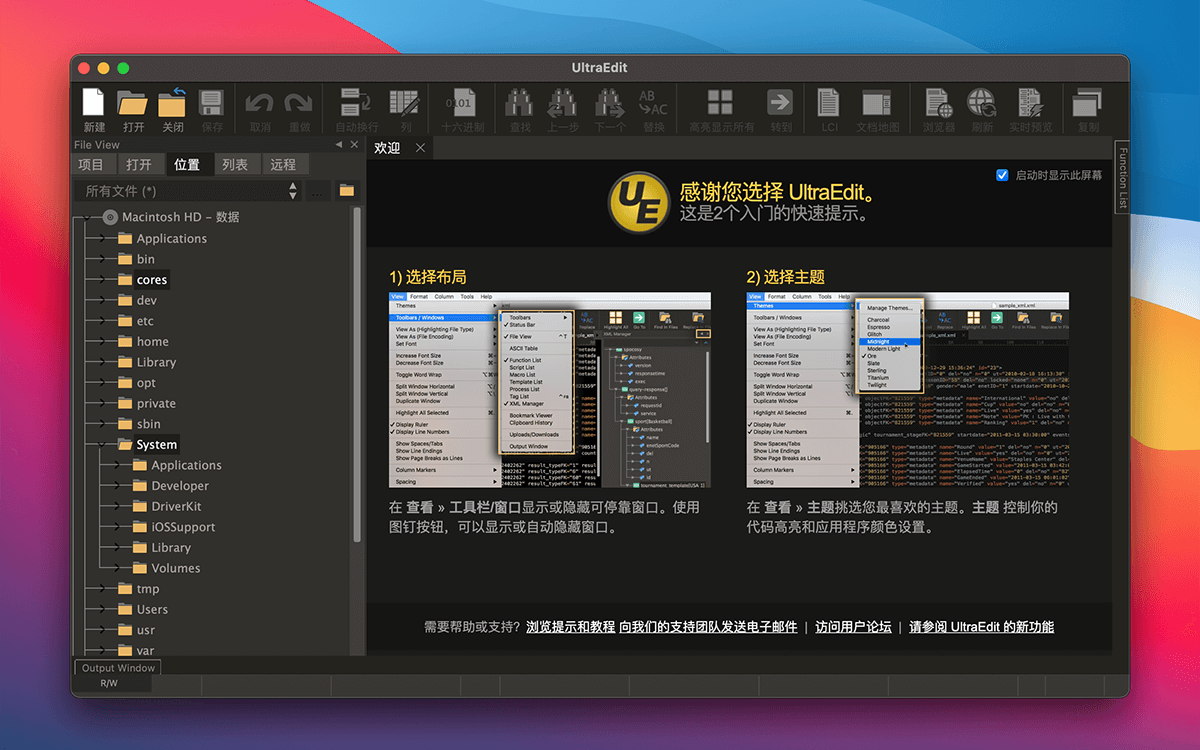Image resolution: width=1200 pixels, height=750 pixels.
Task: Click the File View vertical scrollbar
Action: click(x=357, y=375)
